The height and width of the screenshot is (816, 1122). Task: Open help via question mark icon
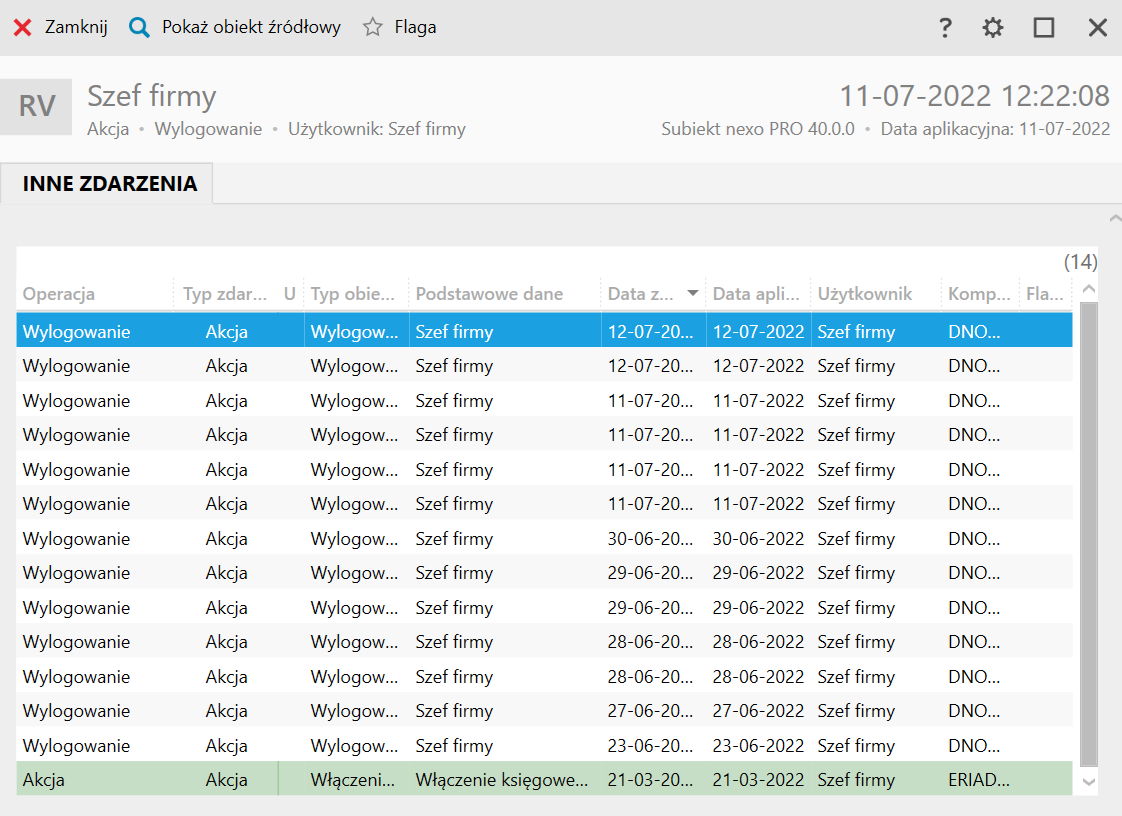pyautogui.click(x=945, y=28)
